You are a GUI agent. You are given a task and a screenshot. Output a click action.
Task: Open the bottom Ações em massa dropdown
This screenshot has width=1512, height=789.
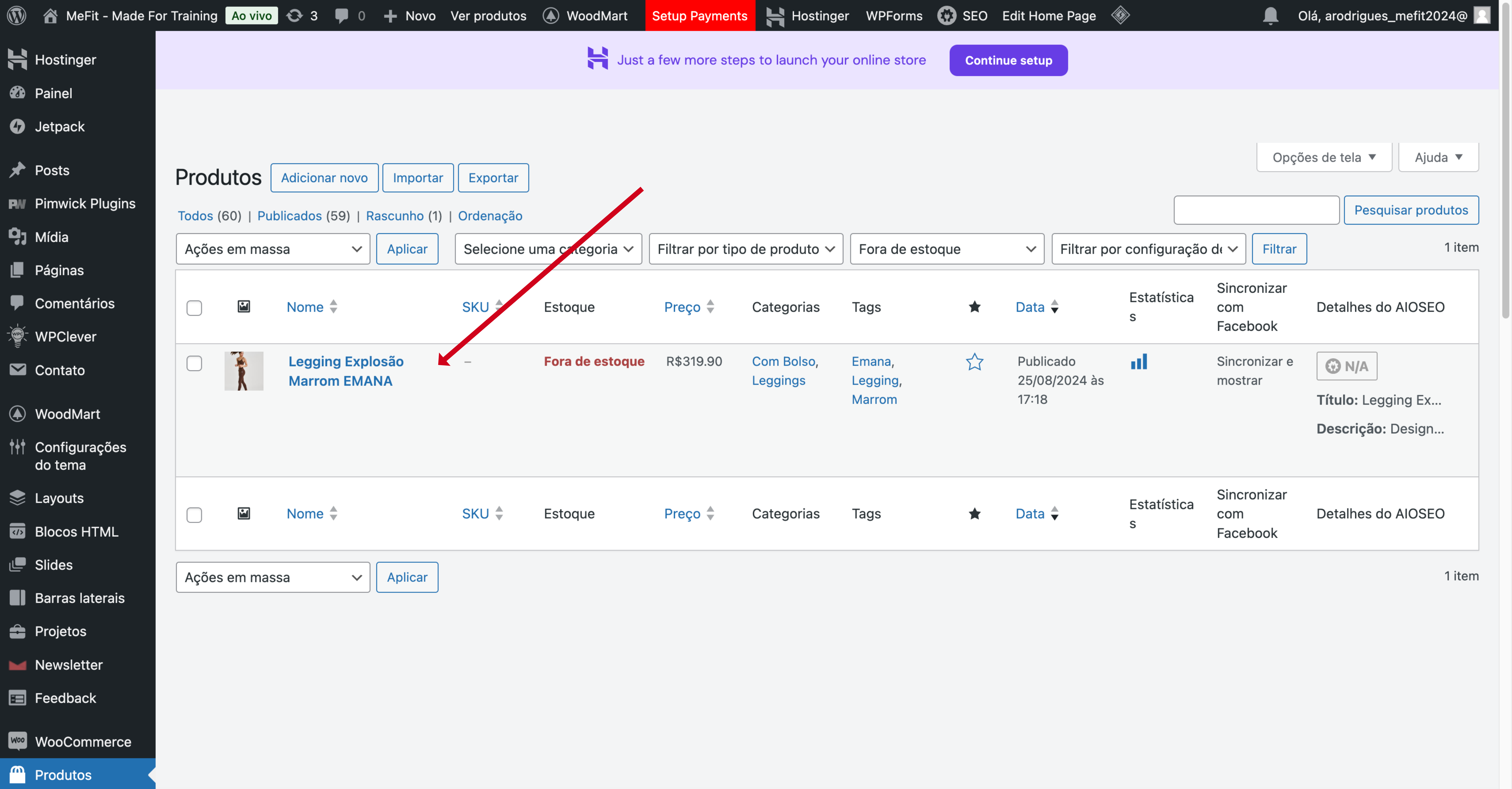tap(273, 577)
